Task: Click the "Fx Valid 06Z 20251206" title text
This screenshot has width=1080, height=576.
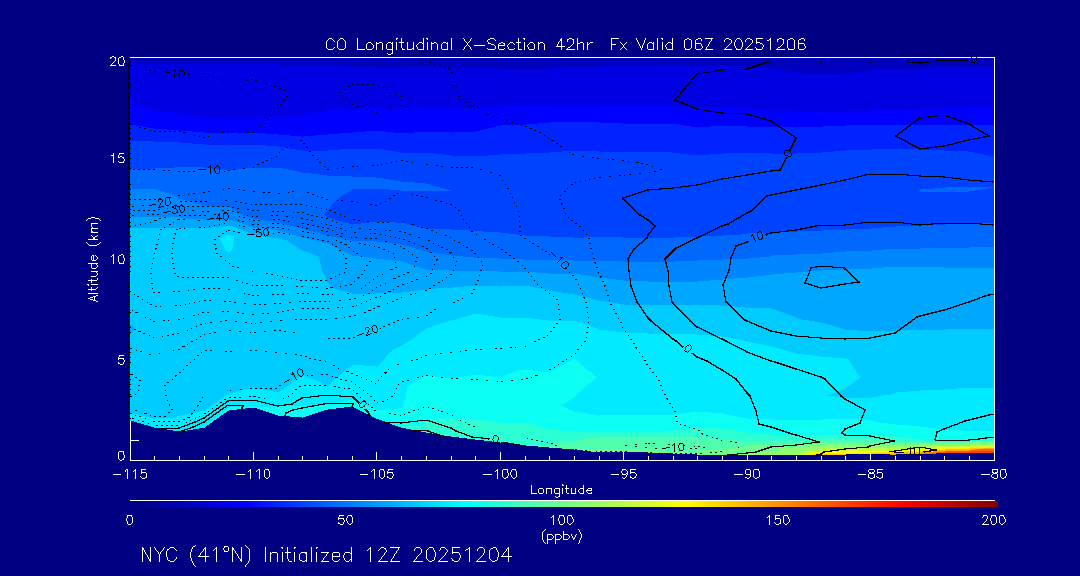Action: [708, 45]
